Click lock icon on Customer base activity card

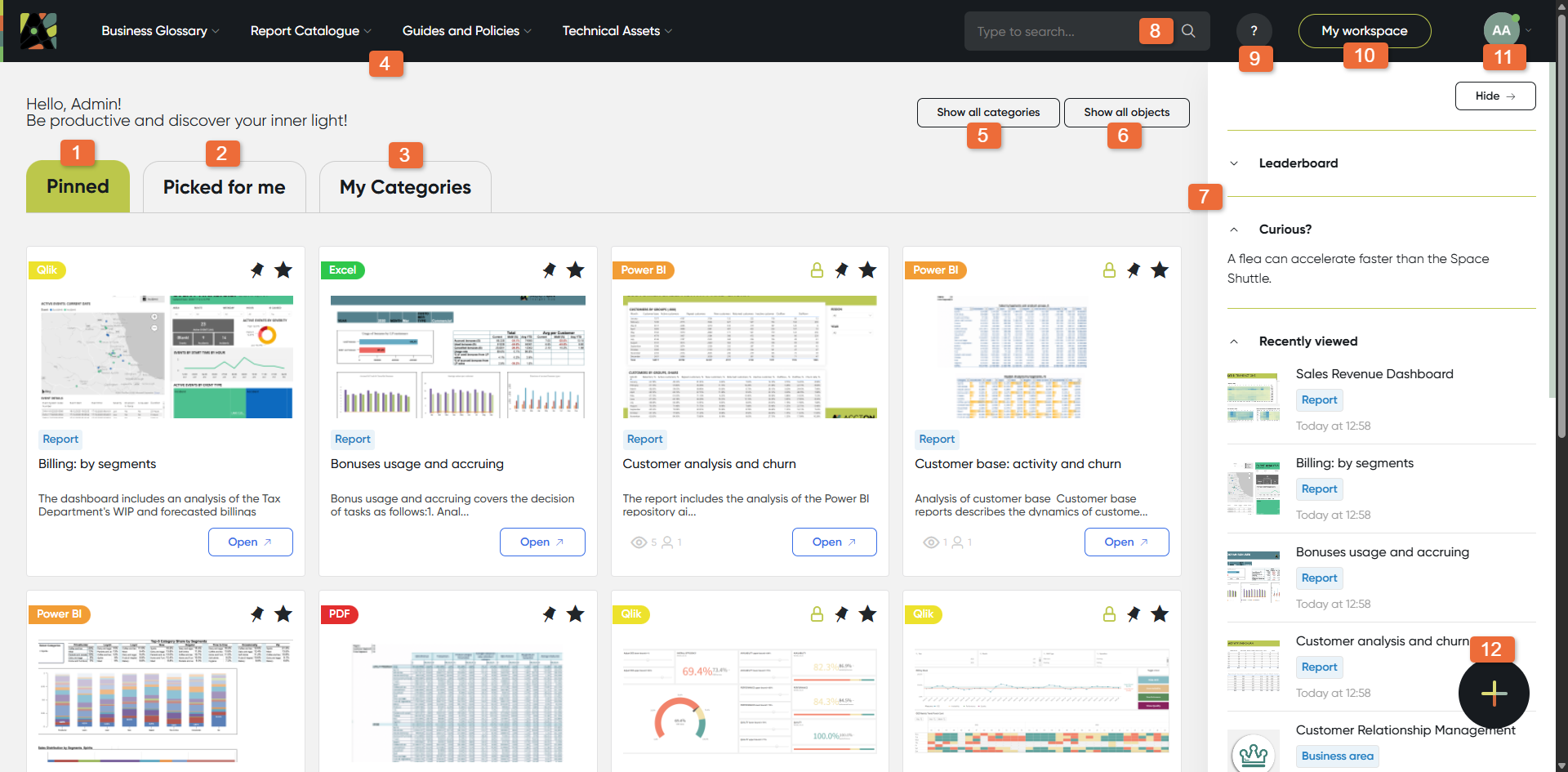point(1109,270)
